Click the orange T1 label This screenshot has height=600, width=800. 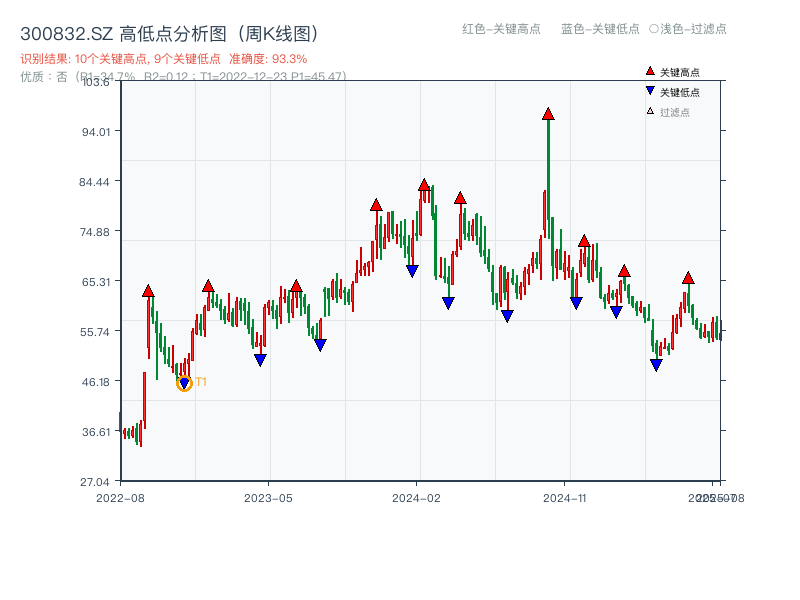(201, 382)
